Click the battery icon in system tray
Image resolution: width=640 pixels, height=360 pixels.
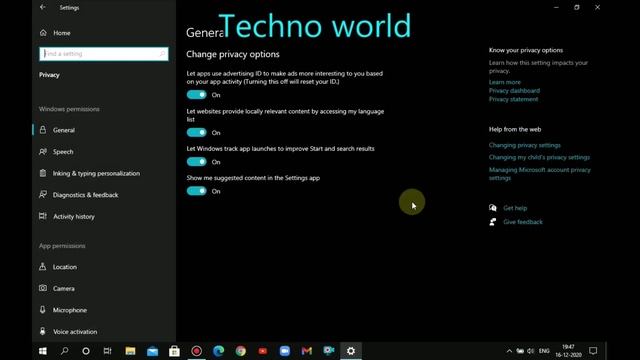coord(520,351)
